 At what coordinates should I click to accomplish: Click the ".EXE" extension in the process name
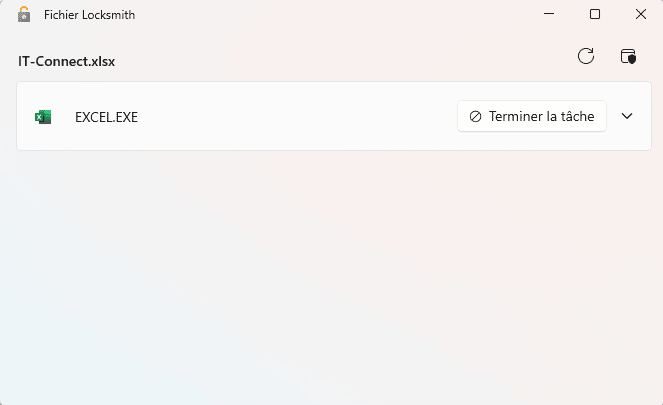pyautogui.click(x=125, y=117)
